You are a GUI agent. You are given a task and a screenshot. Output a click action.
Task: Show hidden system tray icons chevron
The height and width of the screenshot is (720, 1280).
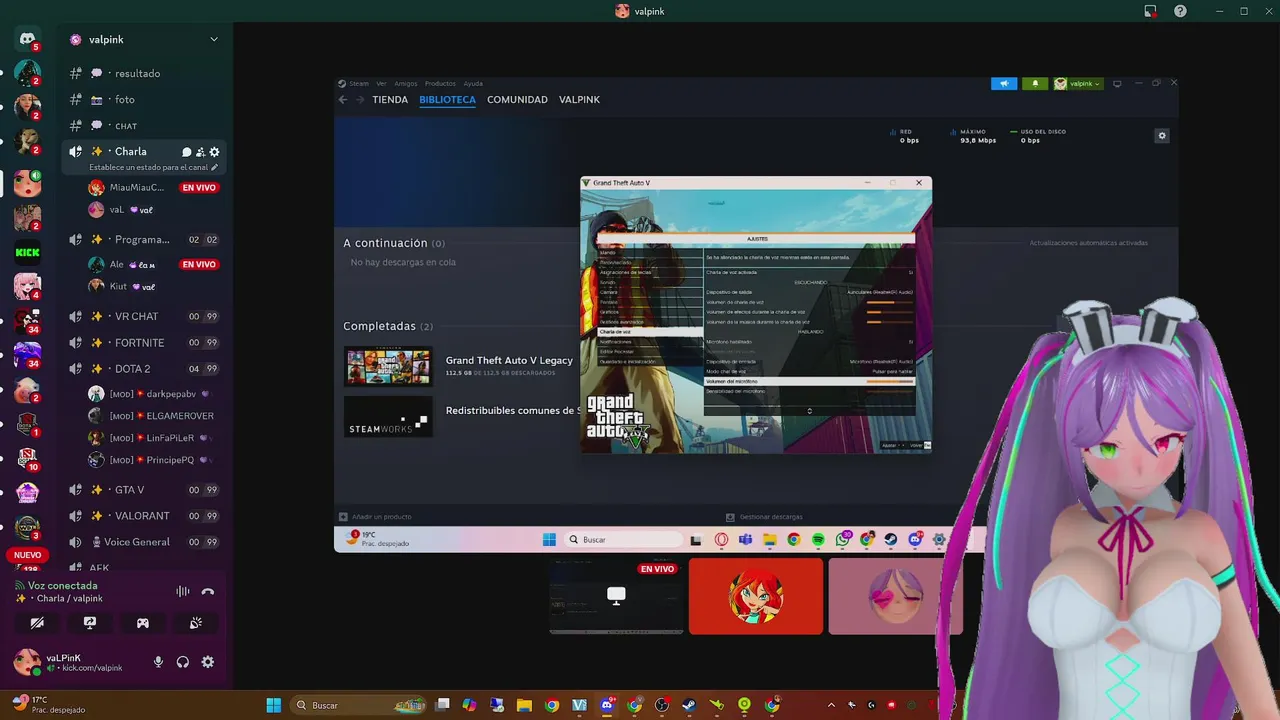831,705
